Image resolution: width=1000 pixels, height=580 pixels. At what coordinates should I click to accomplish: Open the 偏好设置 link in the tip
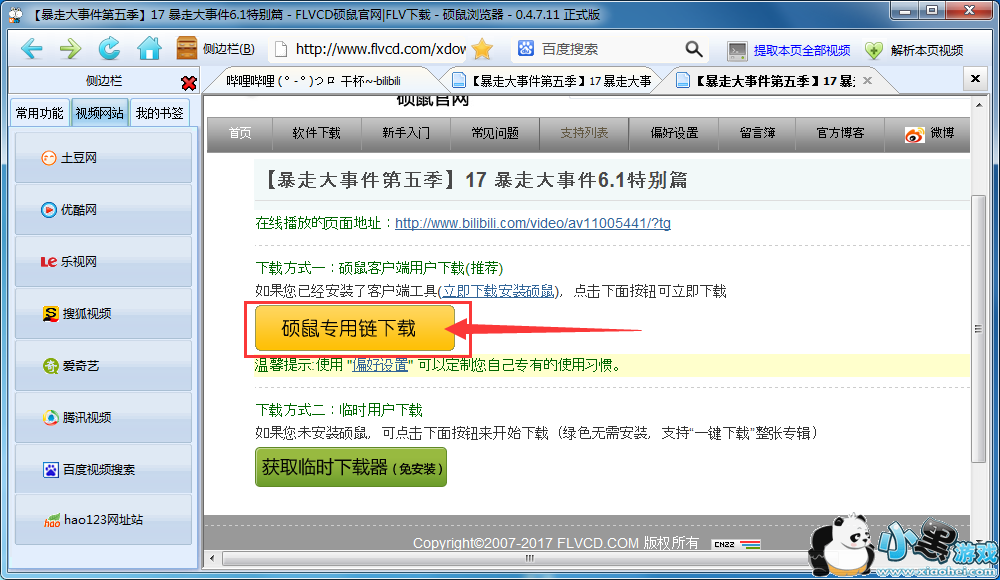[x=379, y=365]
